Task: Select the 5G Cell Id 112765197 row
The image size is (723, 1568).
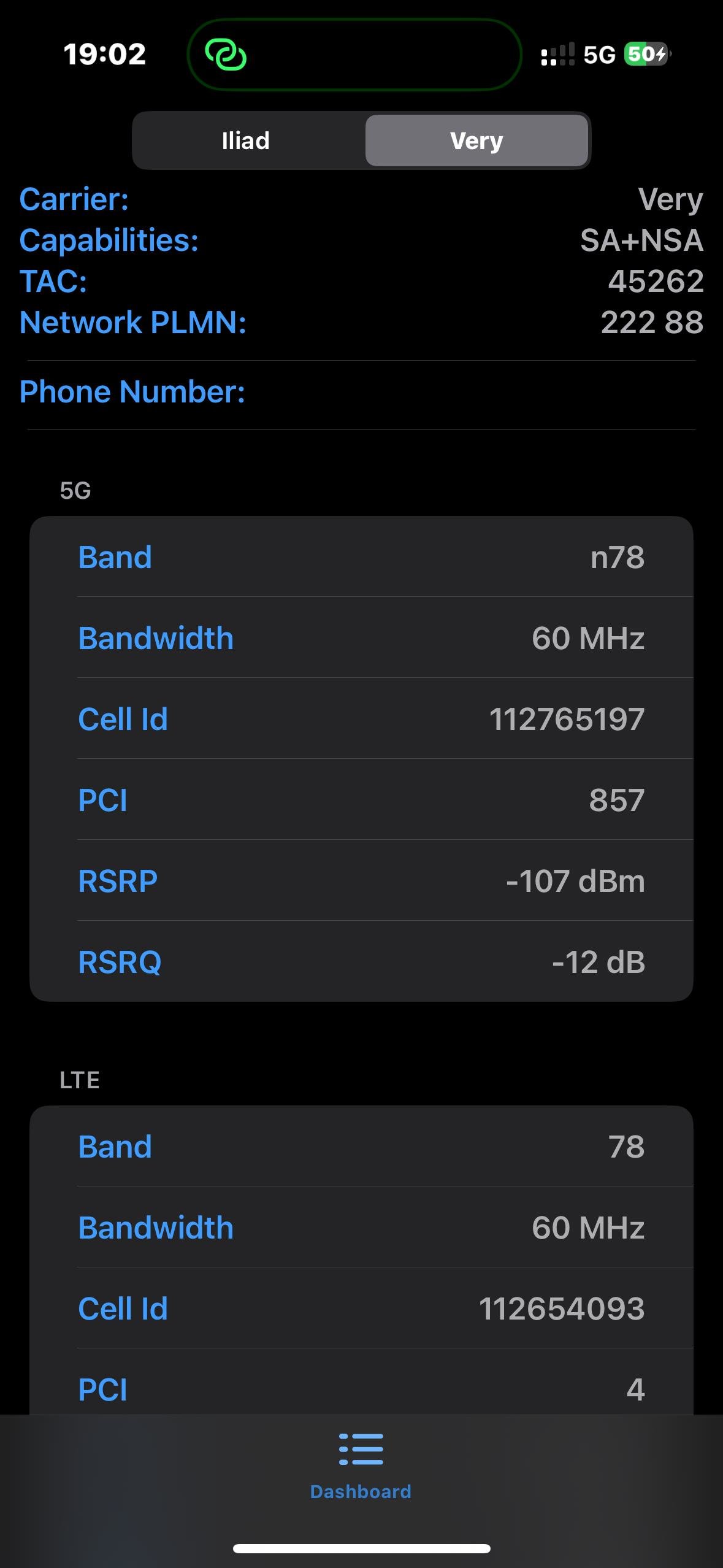Action: (x=361, y=719)
